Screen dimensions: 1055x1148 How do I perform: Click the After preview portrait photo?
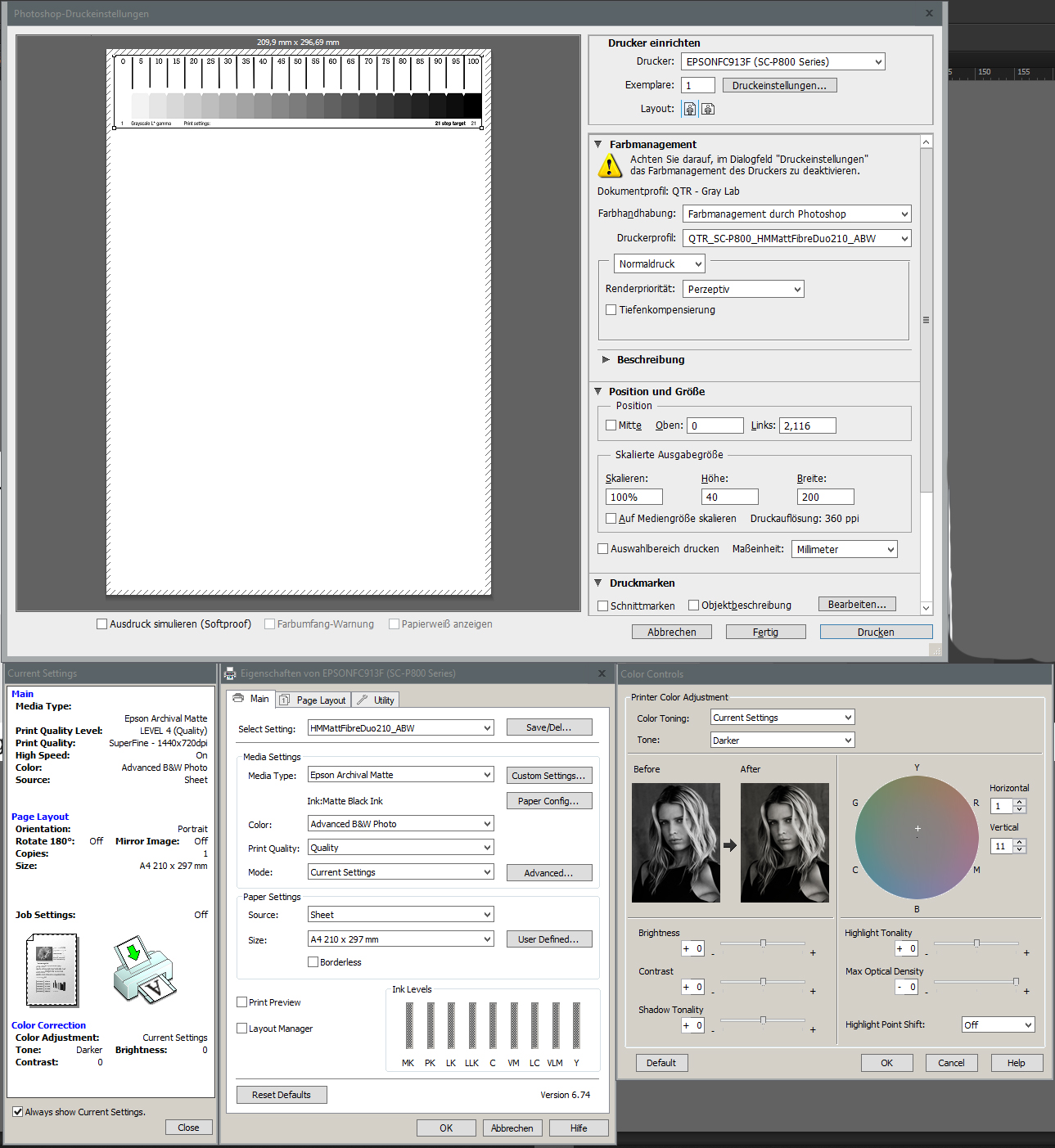784,843
